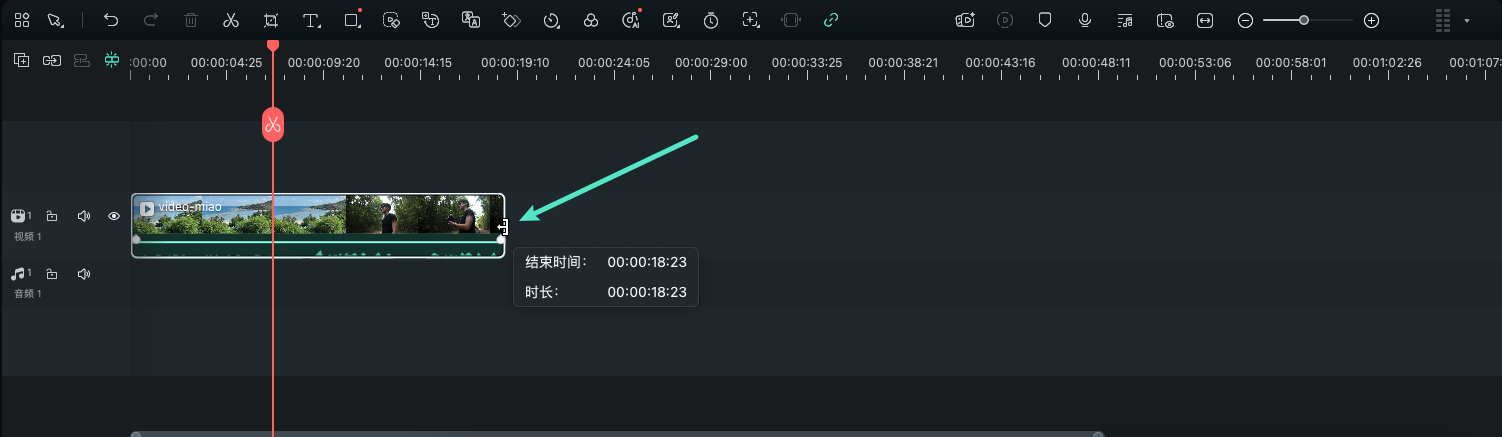The height and width of the screenshot is (437, 1502).
Task: Lock the 音频 1 audio track
Action: pyautogui.click(x=52, y=273)
